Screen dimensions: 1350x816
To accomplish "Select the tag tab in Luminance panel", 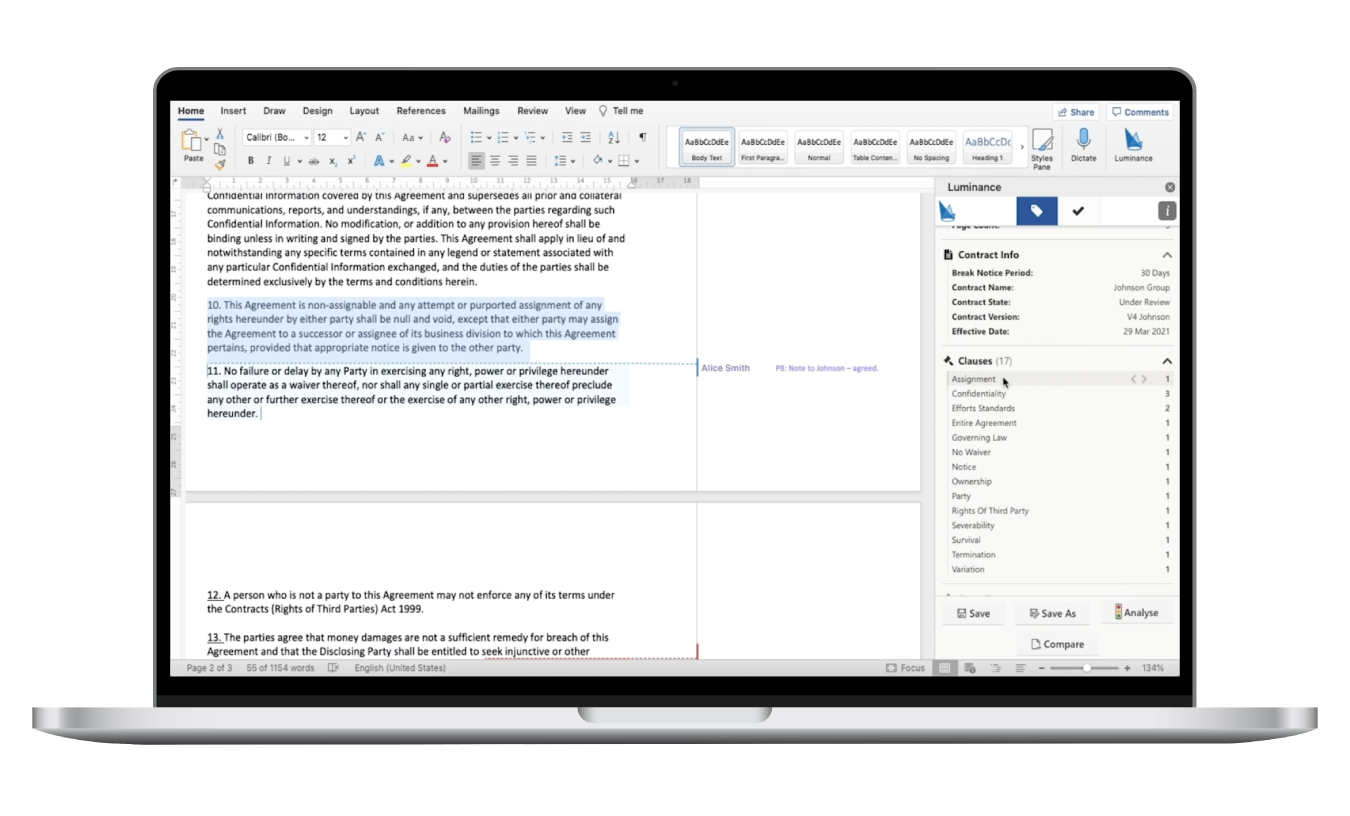I will coord(1037,211).
